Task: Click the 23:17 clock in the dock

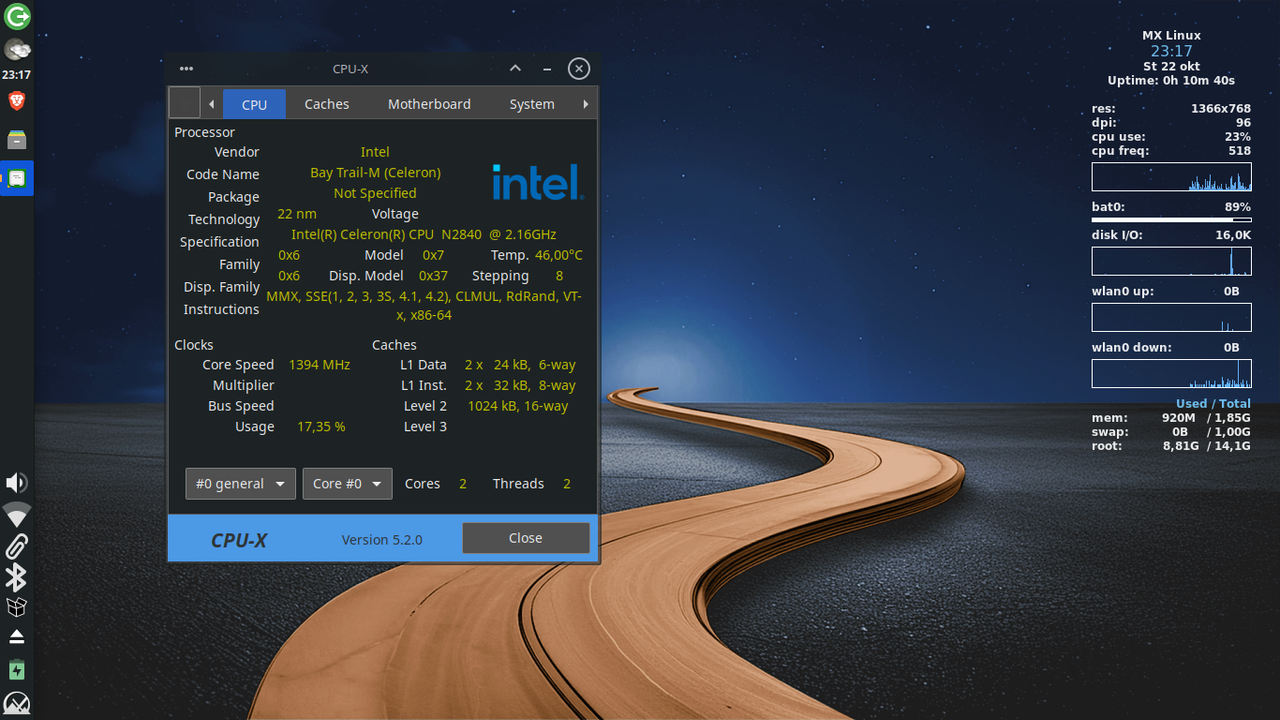Action: 16,74
